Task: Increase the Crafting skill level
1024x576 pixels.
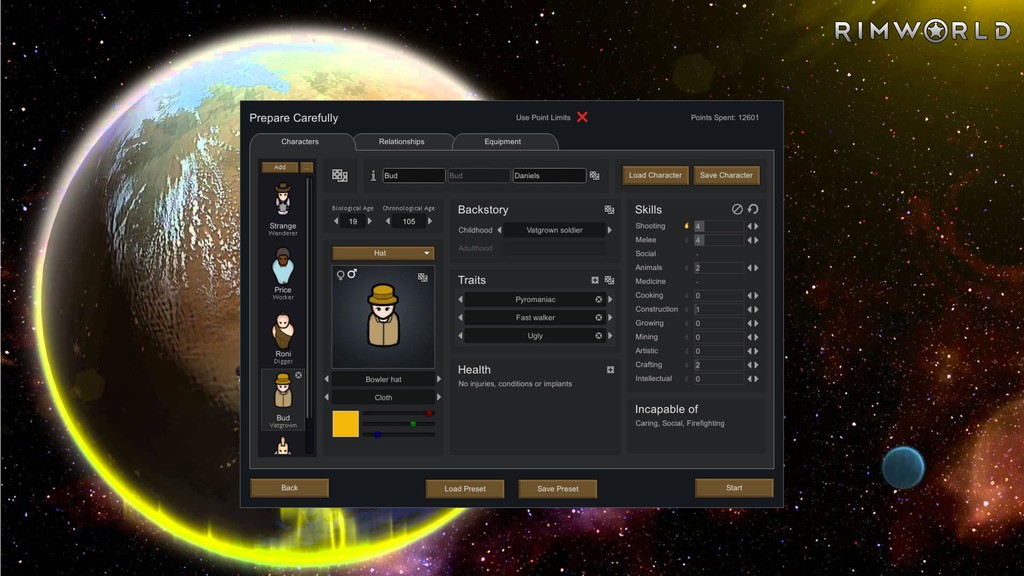Action: pos(756,365)
